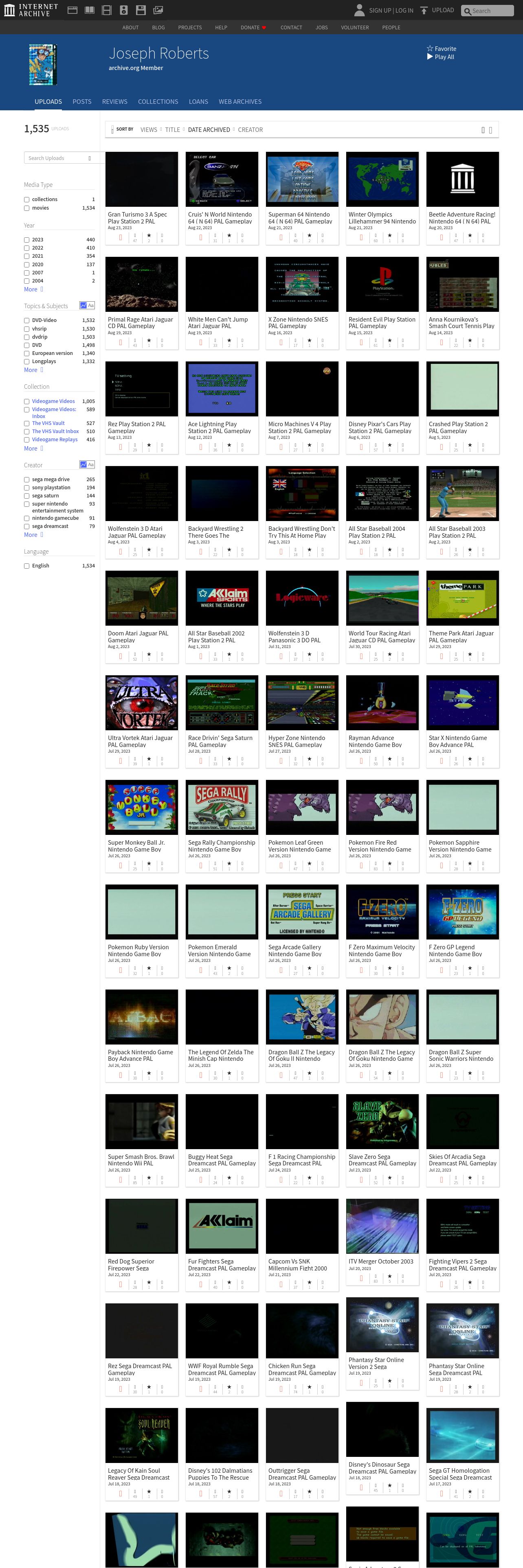
Task: Enable the Longplays topic checkbox
Action: coord(27,361)
